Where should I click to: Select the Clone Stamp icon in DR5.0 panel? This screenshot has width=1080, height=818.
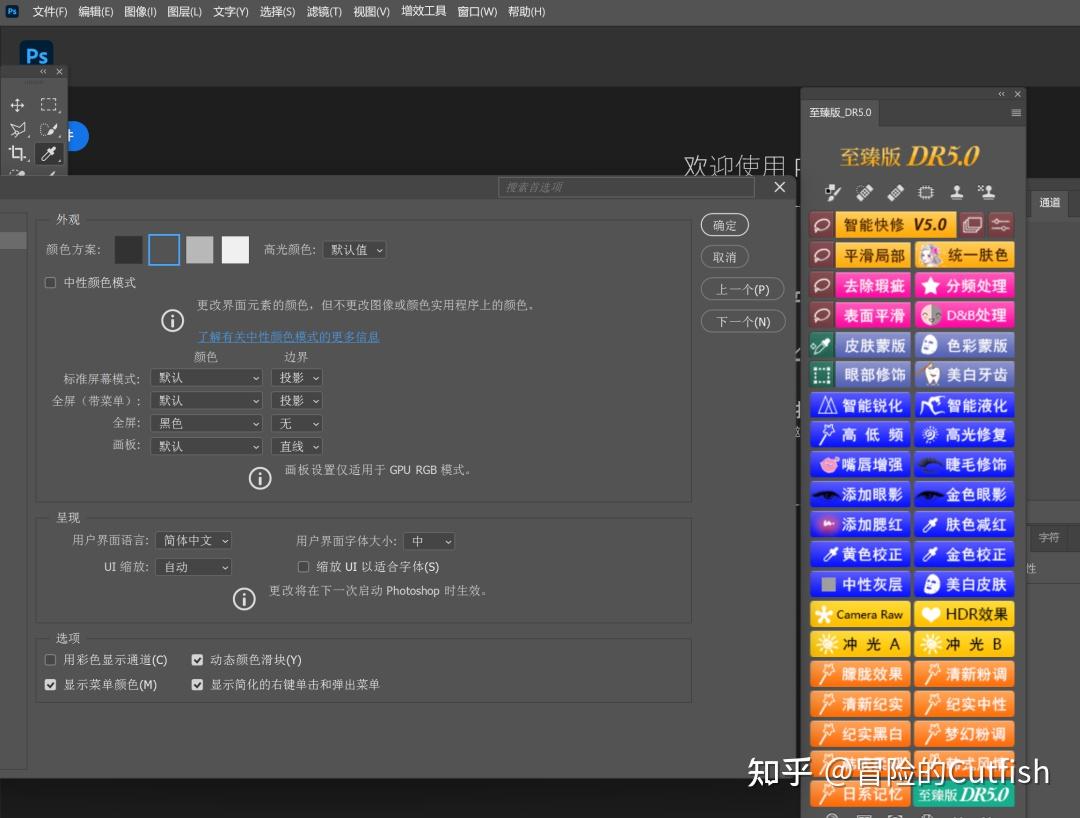coord(956,192)
